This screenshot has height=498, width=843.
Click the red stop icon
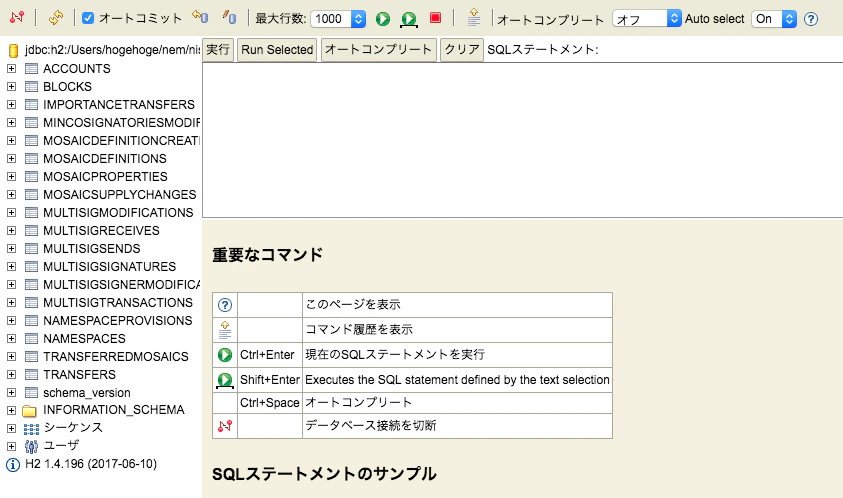(x=435, y=18)
